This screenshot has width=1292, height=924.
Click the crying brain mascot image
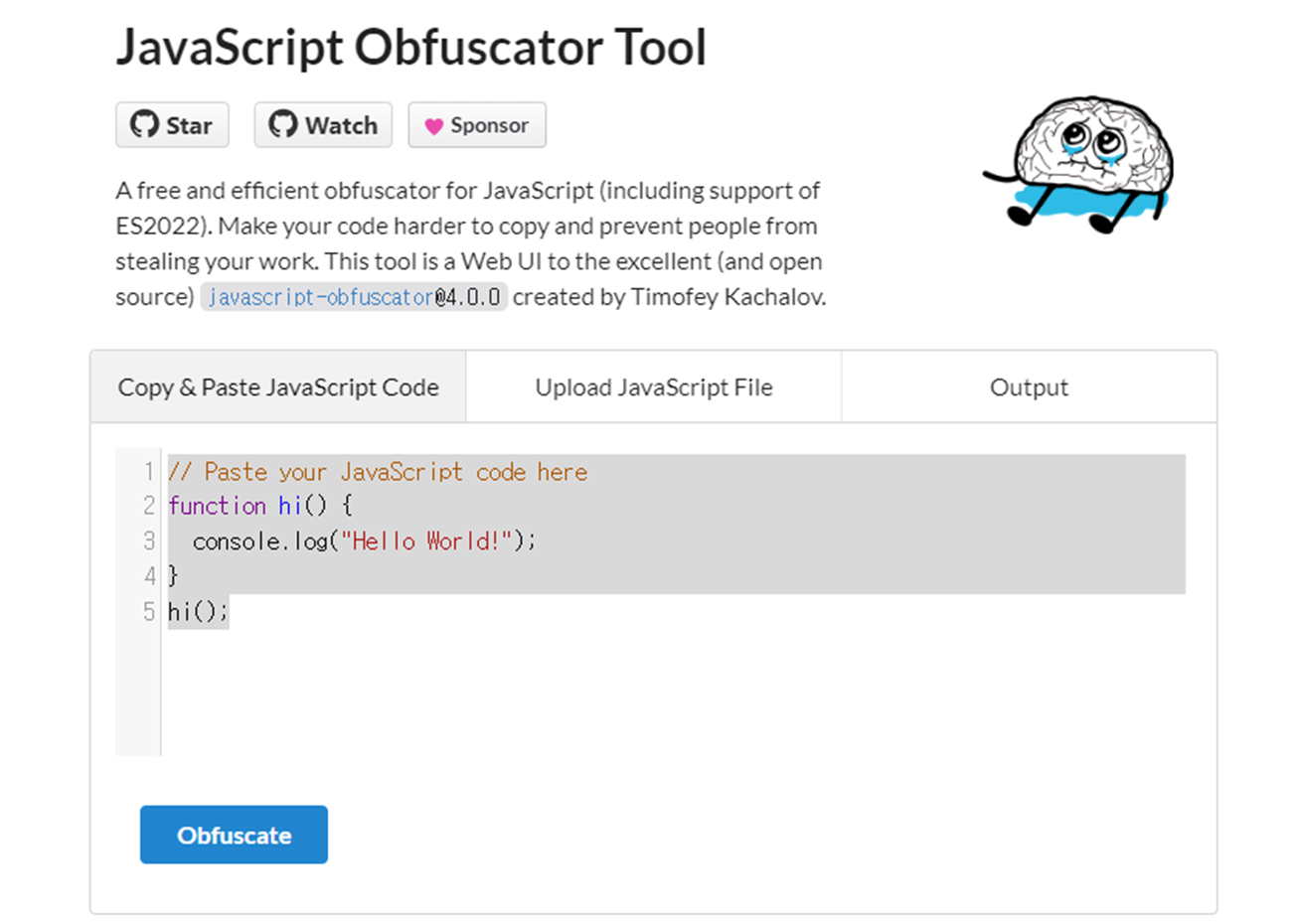[1078, 164]
